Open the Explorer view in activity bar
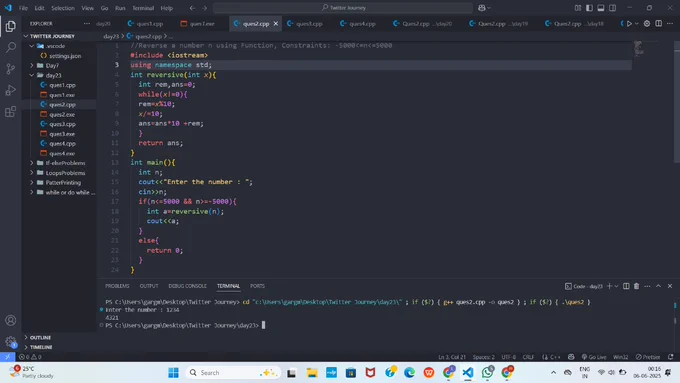 point(10,26)
